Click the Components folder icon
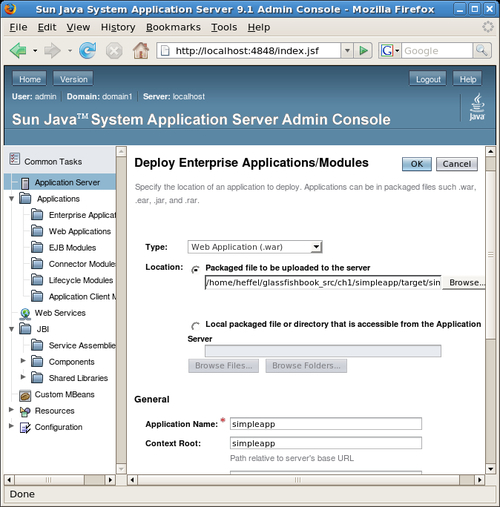This screenshot has width=500, height=507. coord(37,362)
